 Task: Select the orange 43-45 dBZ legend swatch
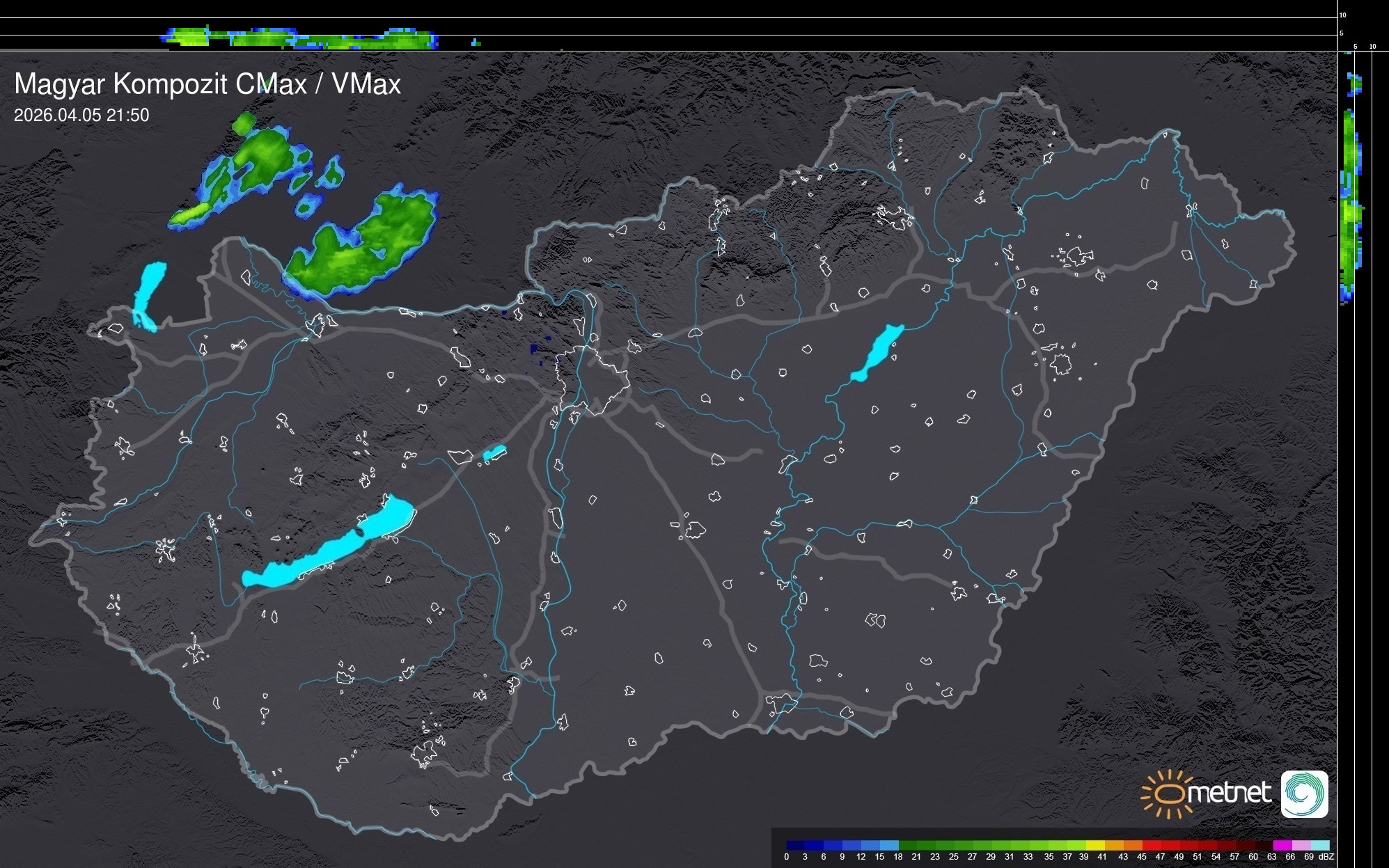1131,845
